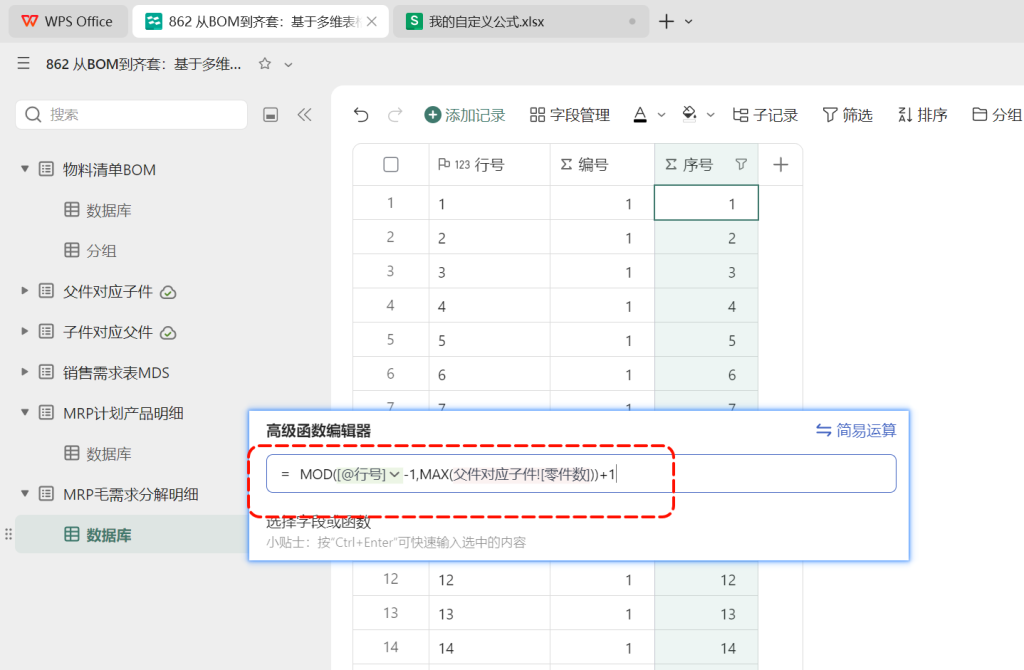The height and width of the screenshot is (670, 1024).
Task: Open 排序 sort tool
Action: tap(922, 115)
